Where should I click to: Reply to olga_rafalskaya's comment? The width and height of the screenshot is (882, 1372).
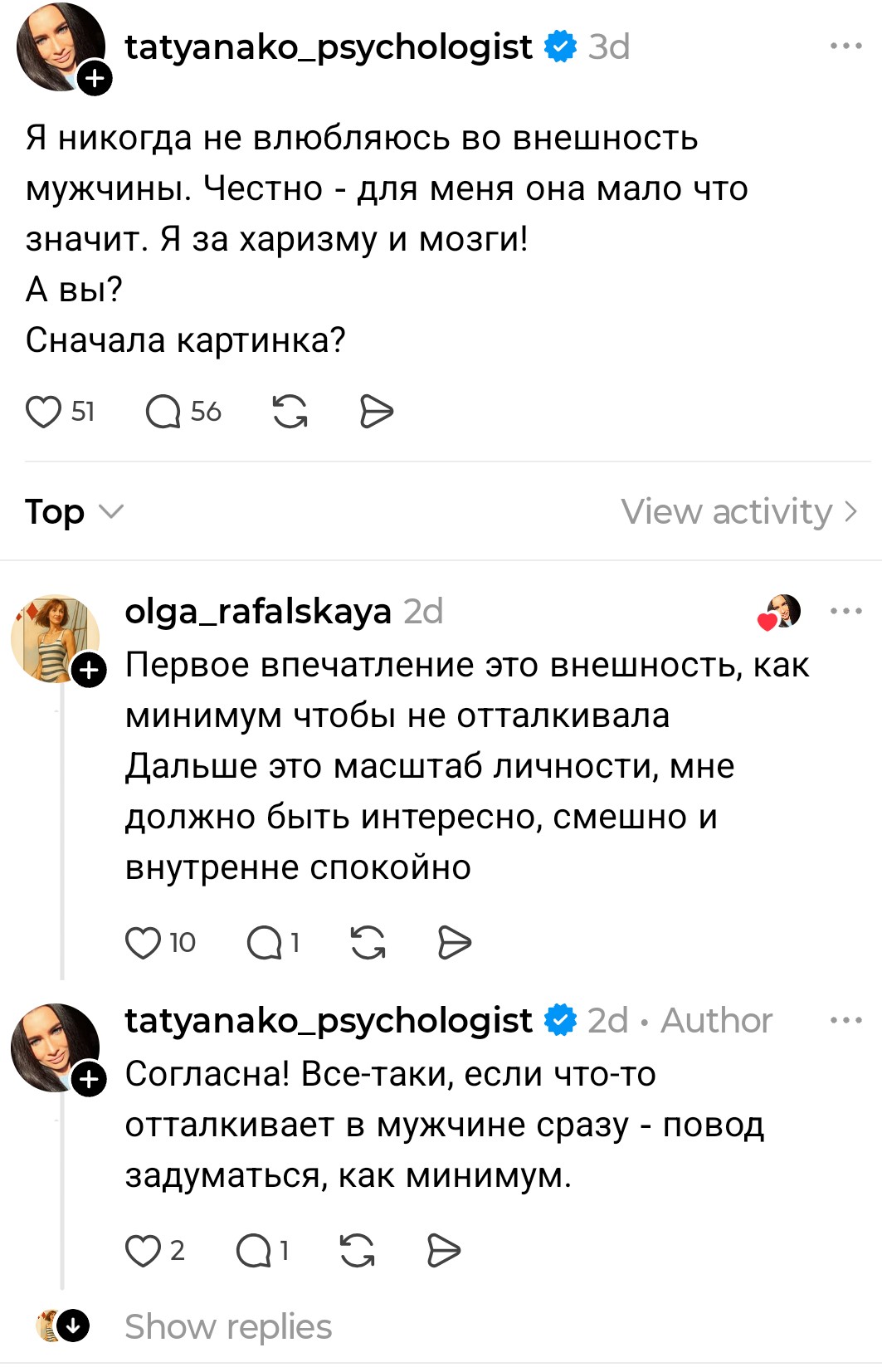click(265, 943)
